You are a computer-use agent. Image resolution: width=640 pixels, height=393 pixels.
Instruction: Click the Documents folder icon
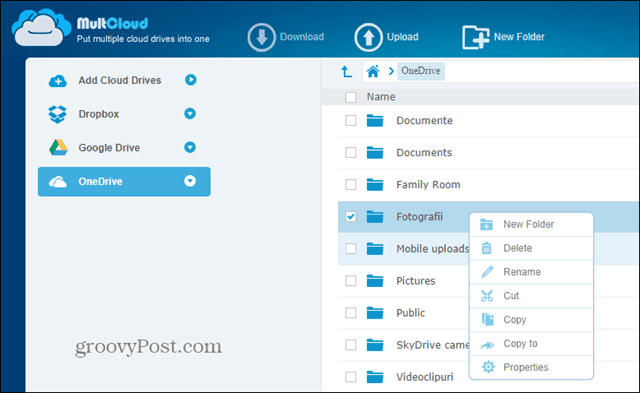(375, 152)
